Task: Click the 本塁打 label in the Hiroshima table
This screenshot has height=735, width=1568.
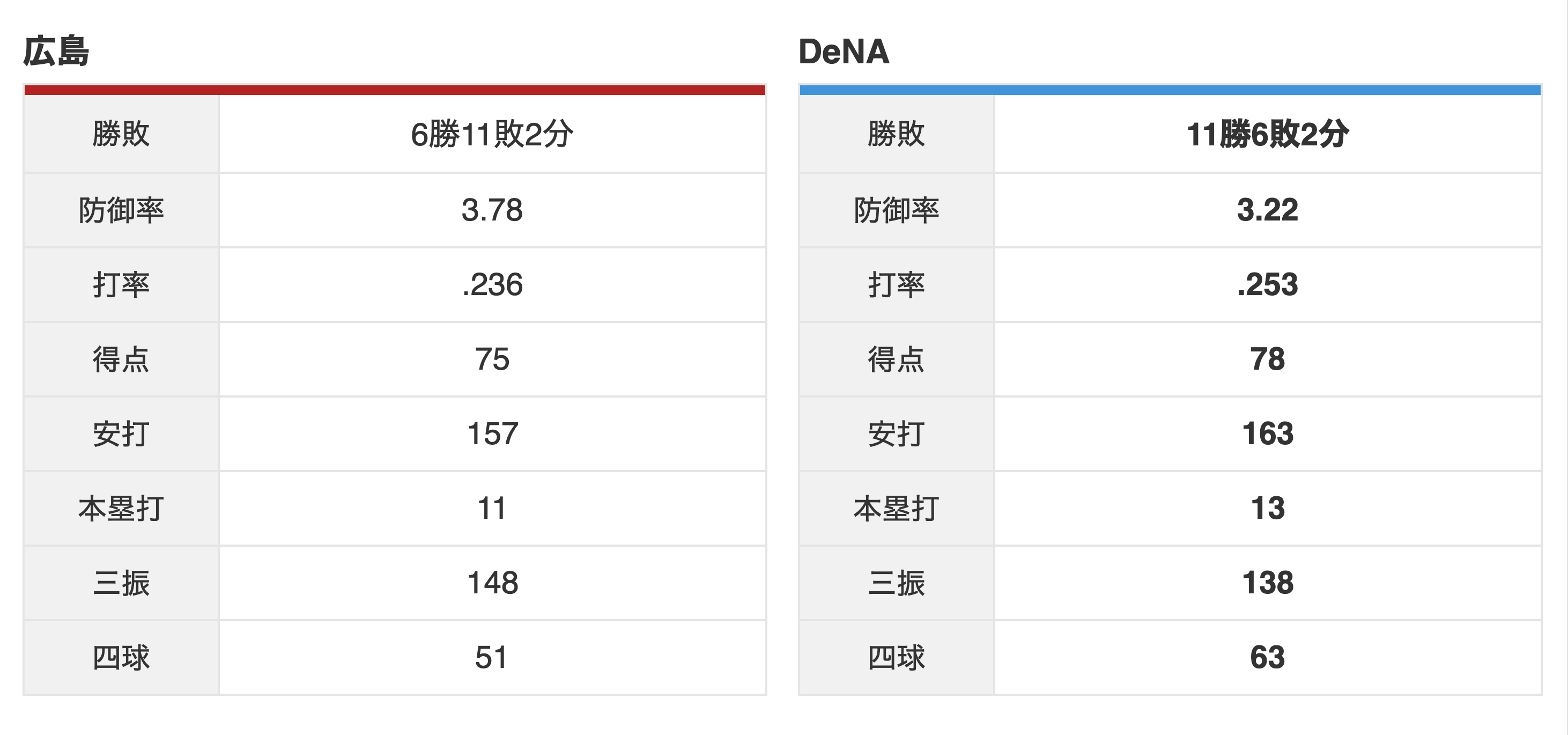Action: [x=121, y=509]
